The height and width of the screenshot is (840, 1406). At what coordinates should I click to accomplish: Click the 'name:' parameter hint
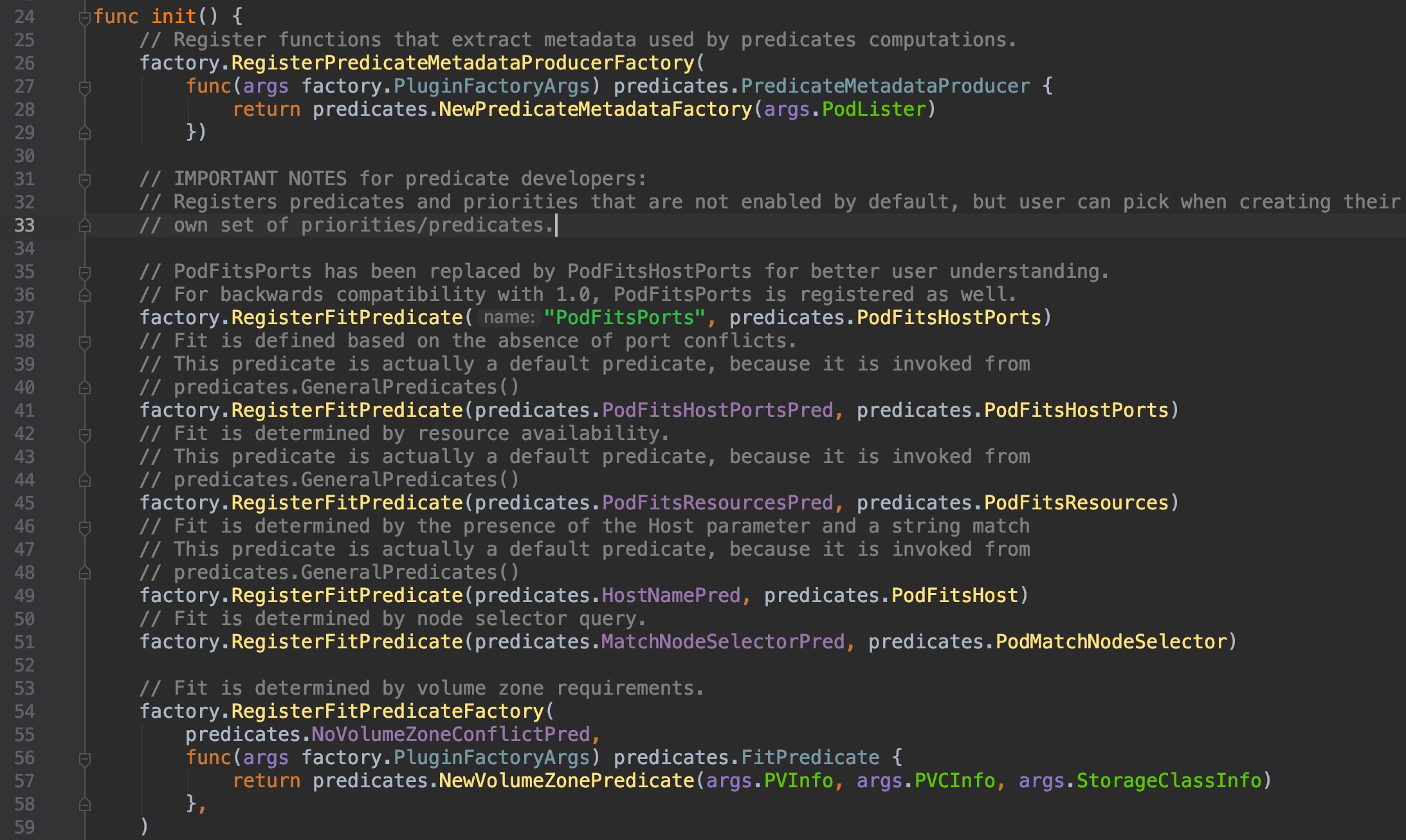click(x=508, y=318)
